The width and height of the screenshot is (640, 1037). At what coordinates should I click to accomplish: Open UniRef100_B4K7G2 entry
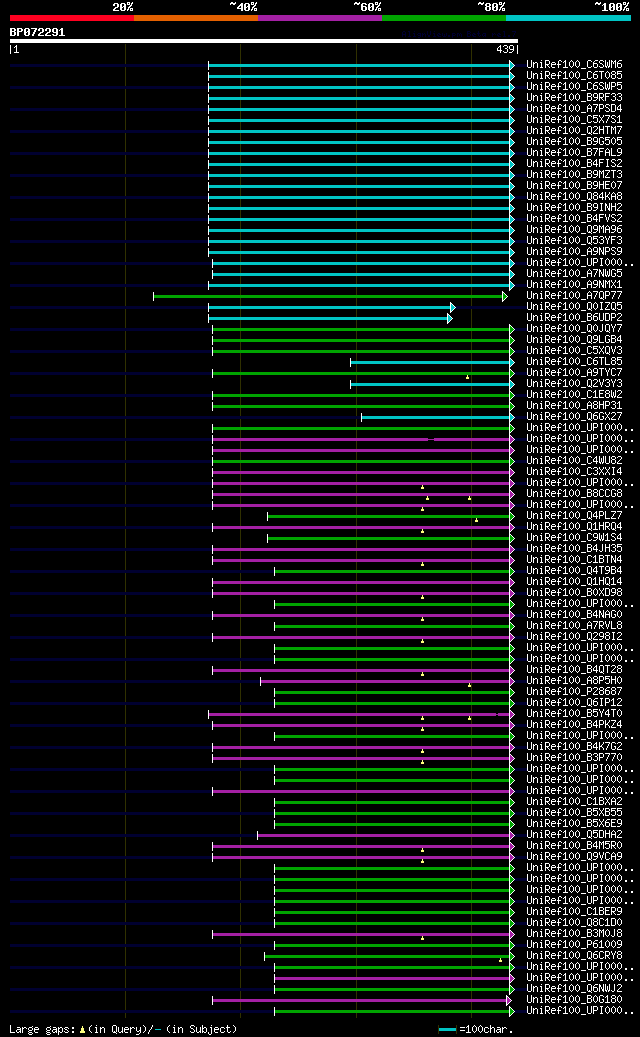coord(575,746)
